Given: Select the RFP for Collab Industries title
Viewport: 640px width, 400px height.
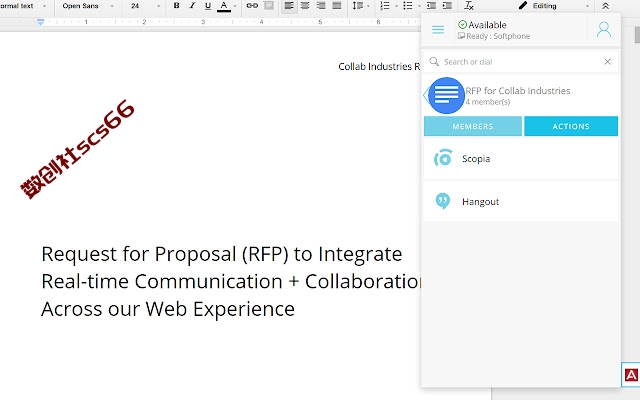Looking at the screenshot, I should pos(518,91).
